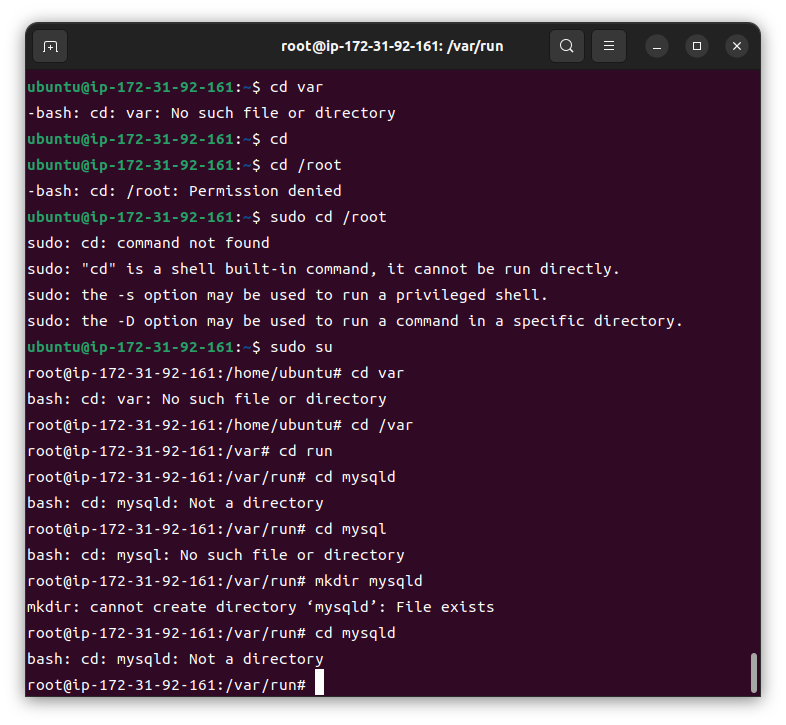Click the first ubuntu prompt 'cd var' line
The image size is (786, 725).
[175, 87]
